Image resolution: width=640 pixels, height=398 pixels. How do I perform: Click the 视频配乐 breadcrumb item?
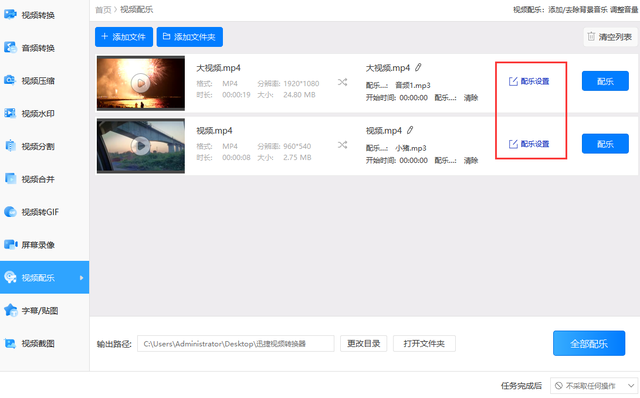[136, 9]
